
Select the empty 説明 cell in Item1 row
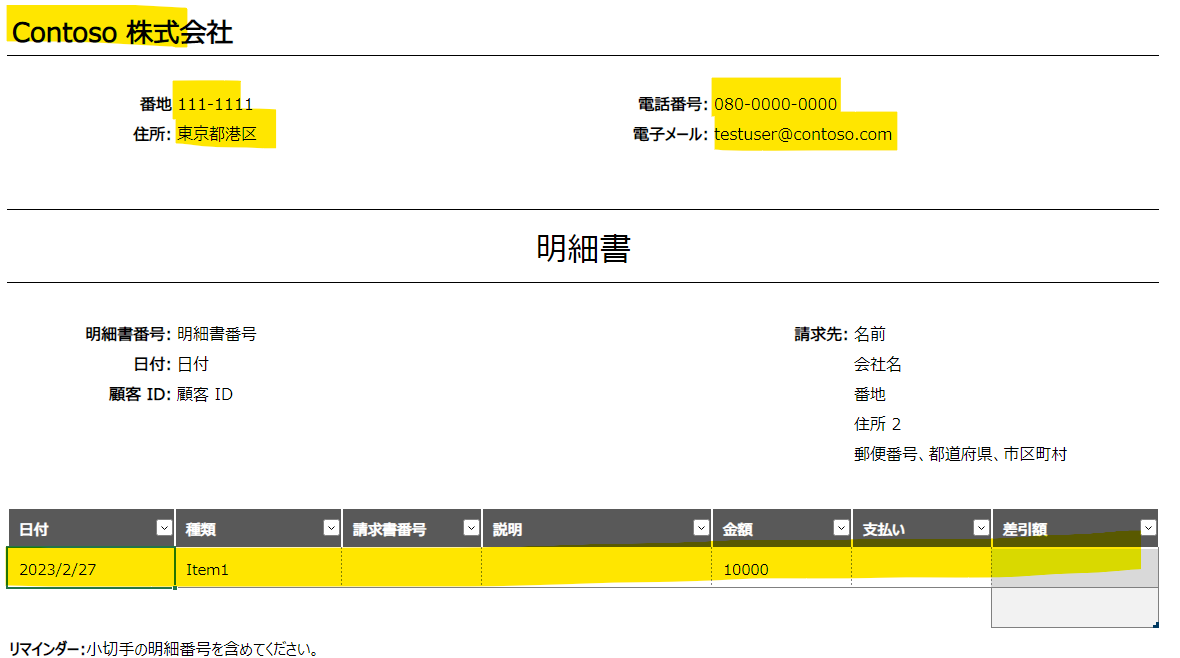point(597,568)
